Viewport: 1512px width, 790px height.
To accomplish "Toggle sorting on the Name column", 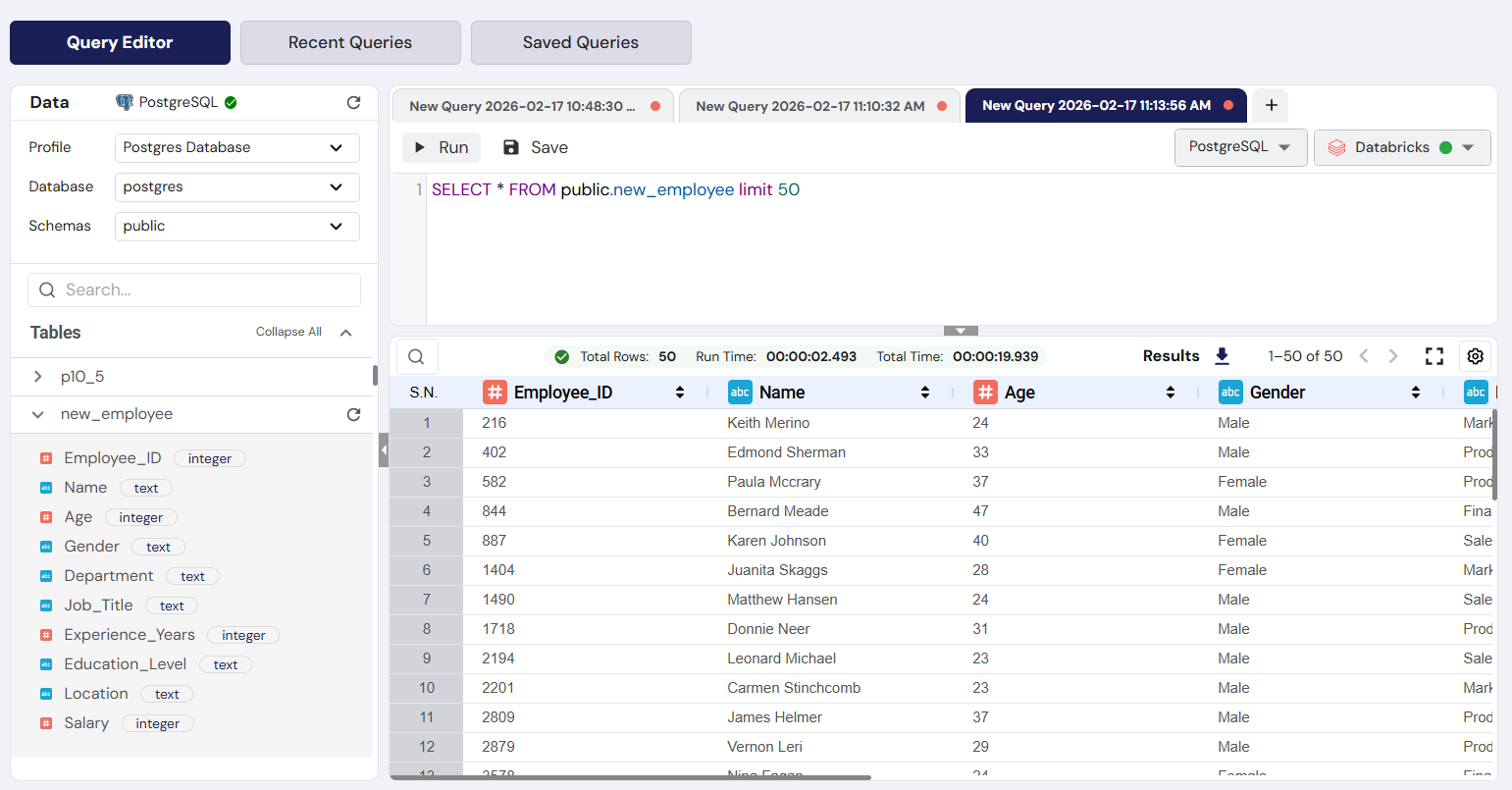I will coord(924,392).
